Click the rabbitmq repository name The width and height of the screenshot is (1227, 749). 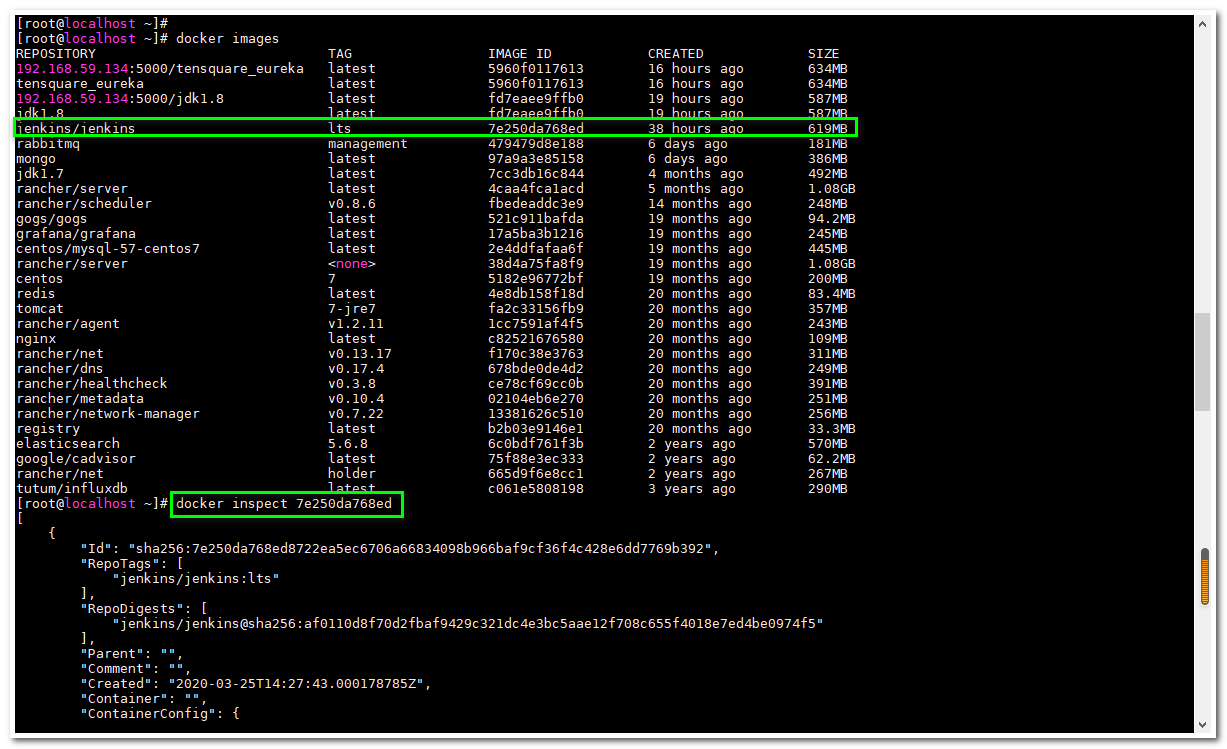tap(48, 143)
